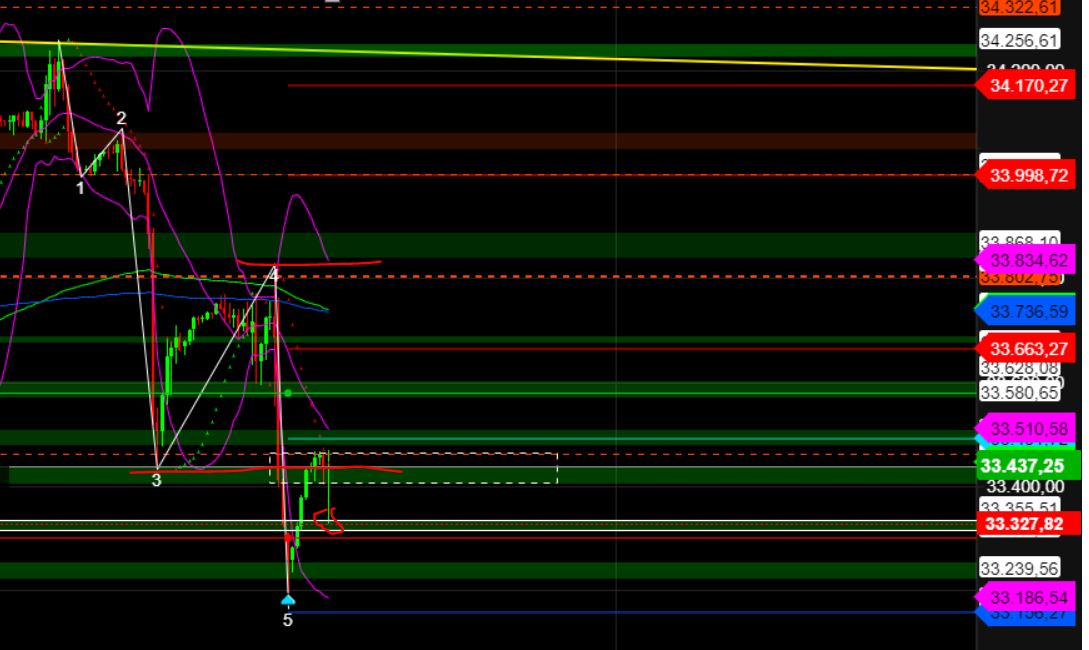Click the green dot marker on the falling candle

pyautogui.click(x=288, y=393)
